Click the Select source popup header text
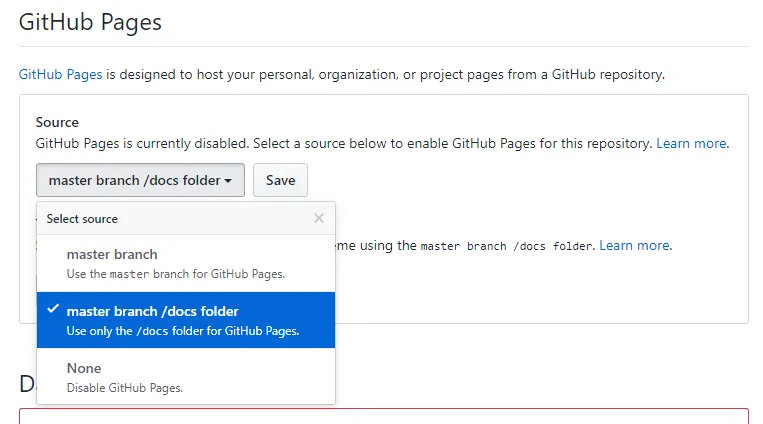The width and height of the screenshot is (763, 424). 82,219
